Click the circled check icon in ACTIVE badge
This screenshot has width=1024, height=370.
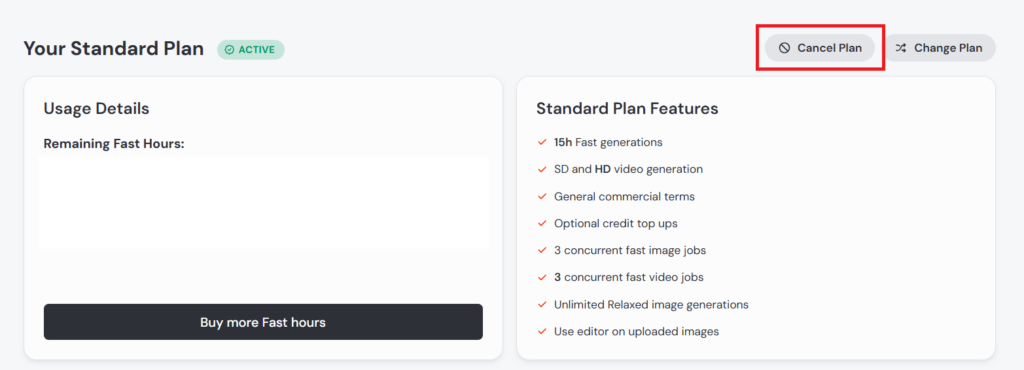[x=229, y=50]
